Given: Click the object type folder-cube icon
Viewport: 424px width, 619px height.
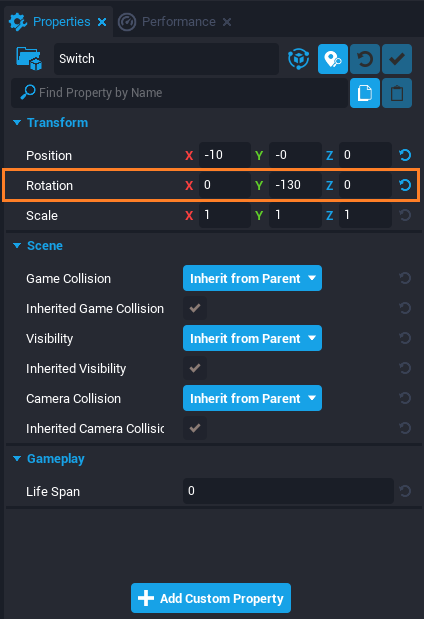Looking at the screenshot, I should 29,59.
